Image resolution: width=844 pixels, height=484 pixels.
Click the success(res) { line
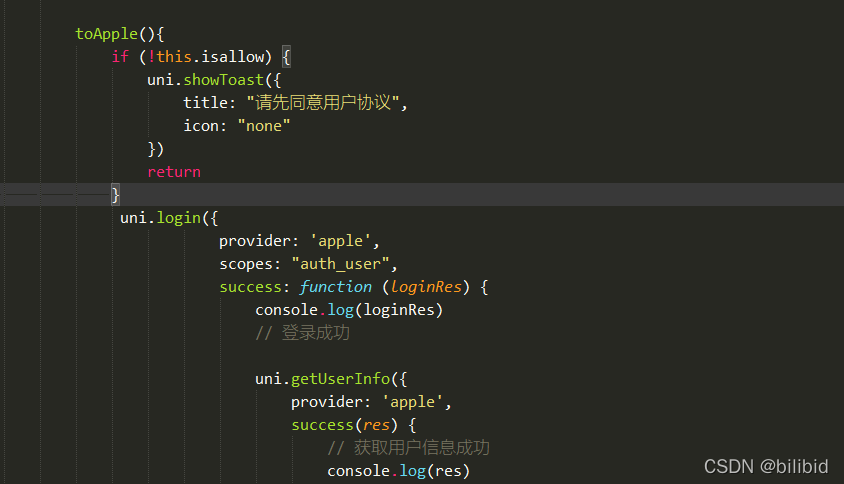[354, 425]
